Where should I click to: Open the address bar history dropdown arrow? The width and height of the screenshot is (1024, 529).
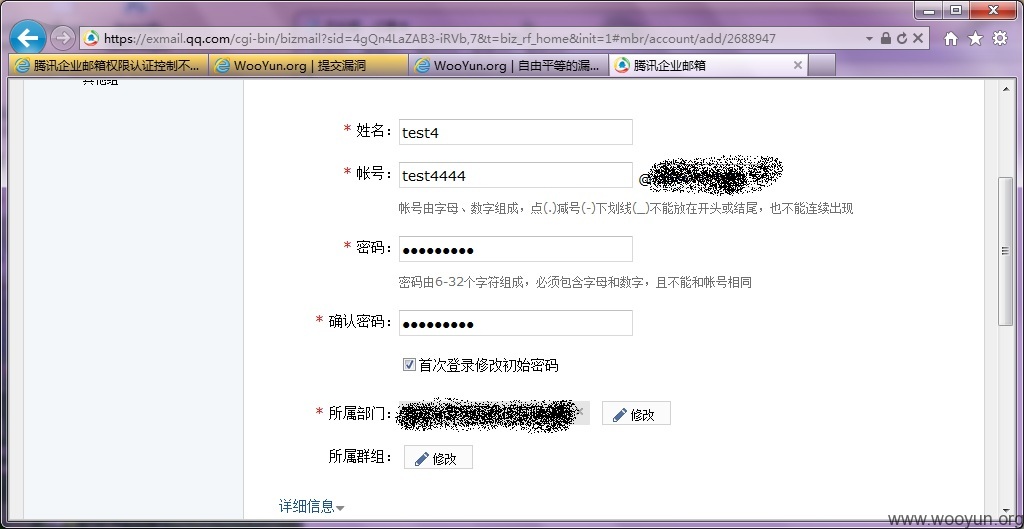[869, 39]
